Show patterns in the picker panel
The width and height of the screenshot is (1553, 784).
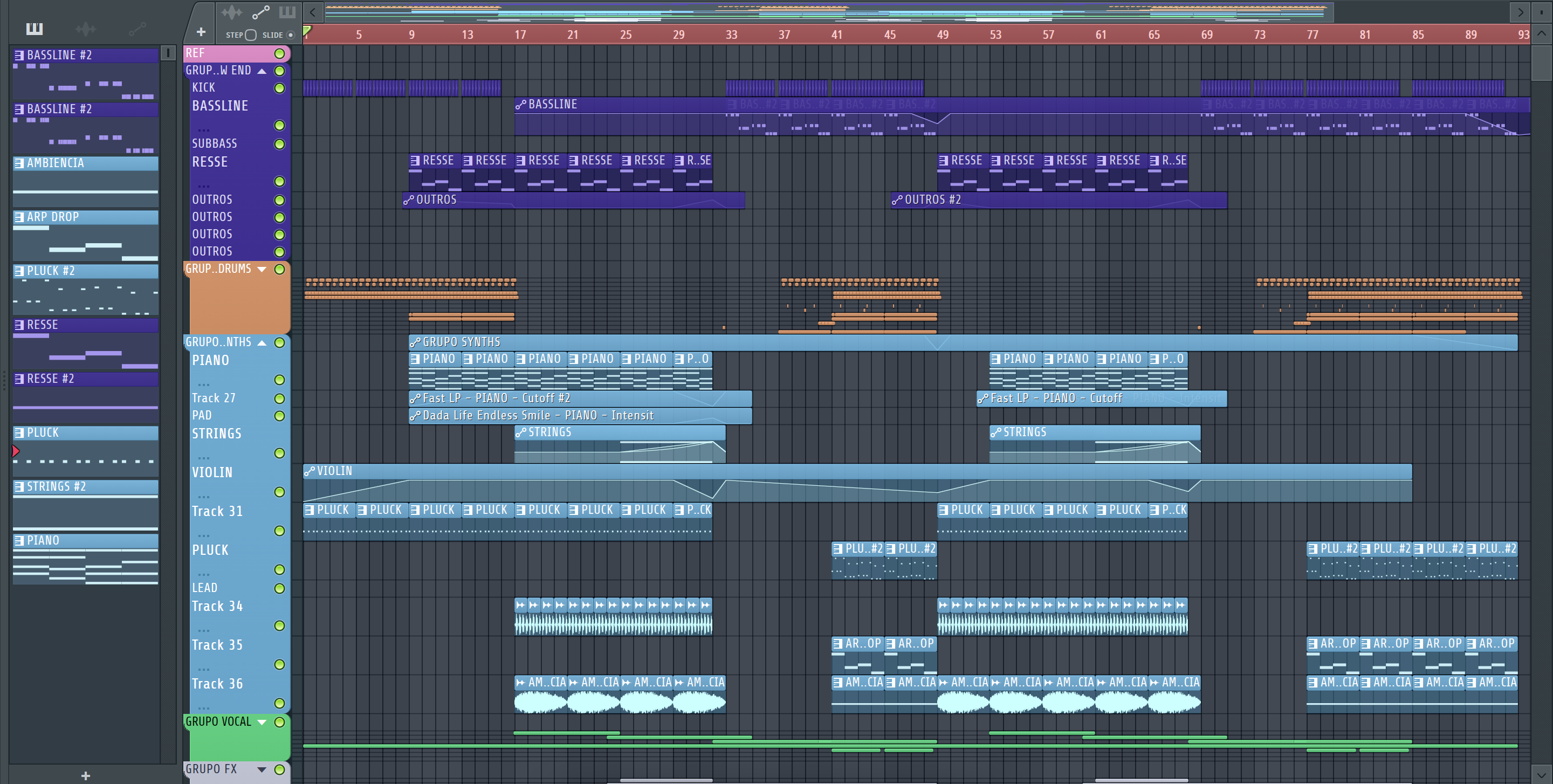35,29
